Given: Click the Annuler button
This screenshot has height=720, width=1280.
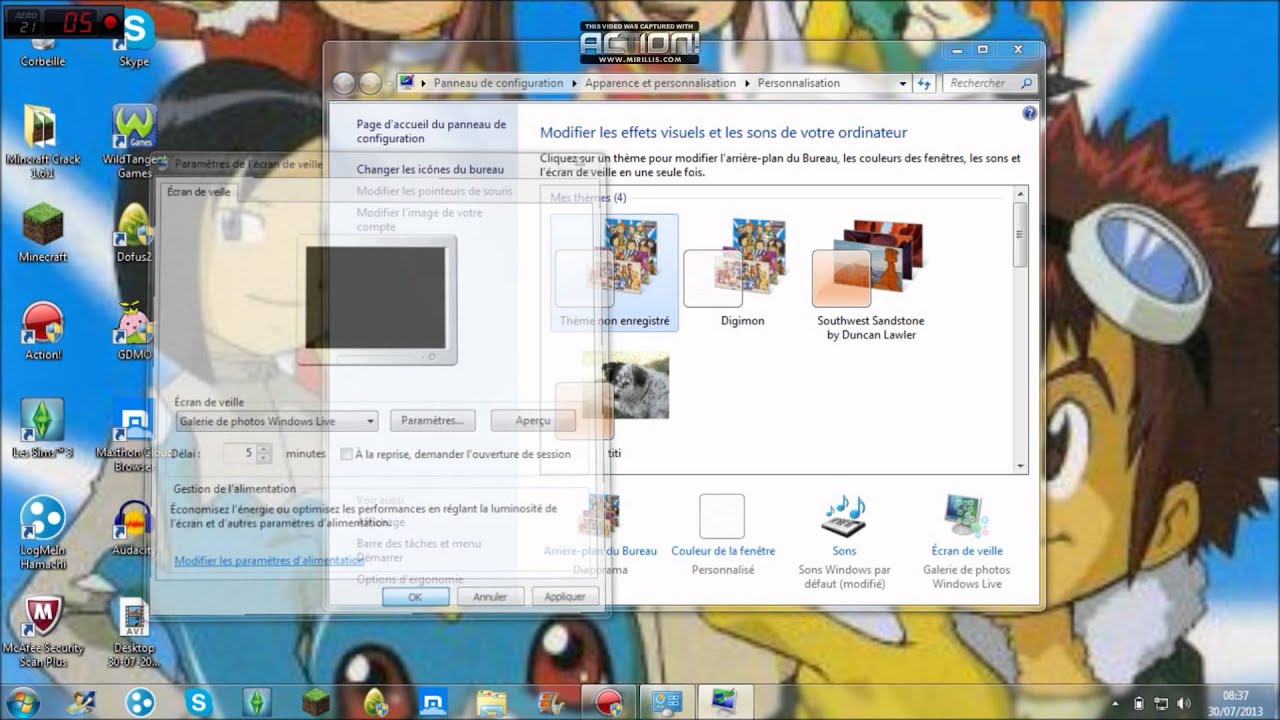Looking at the screenshot, I should pos(490,597).
